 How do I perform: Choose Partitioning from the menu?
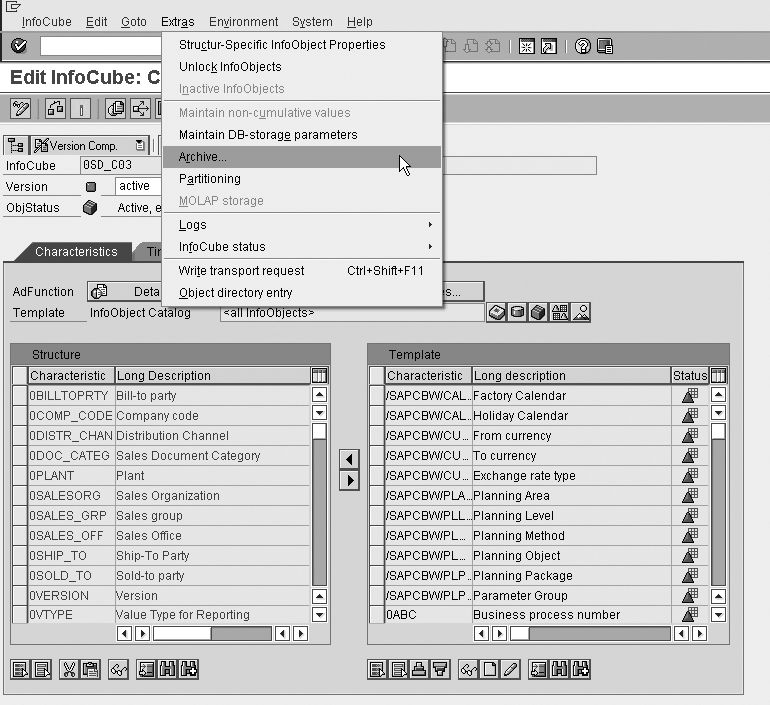click(302, 179)
